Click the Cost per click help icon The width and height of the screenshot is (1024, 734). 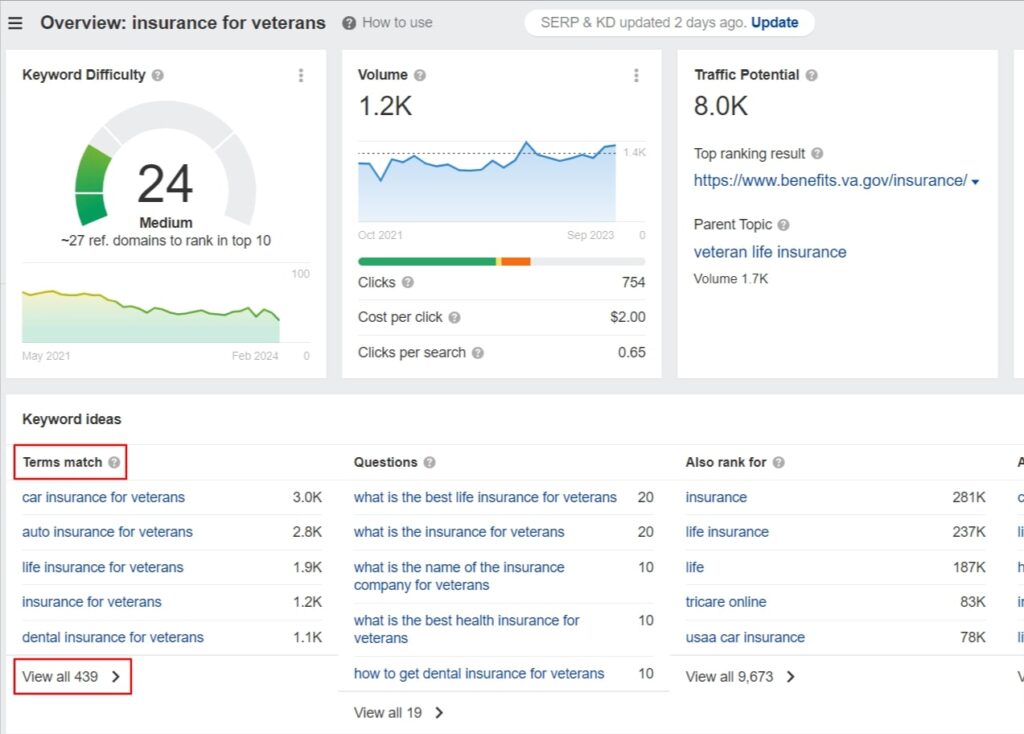click(x=455, y=317)
